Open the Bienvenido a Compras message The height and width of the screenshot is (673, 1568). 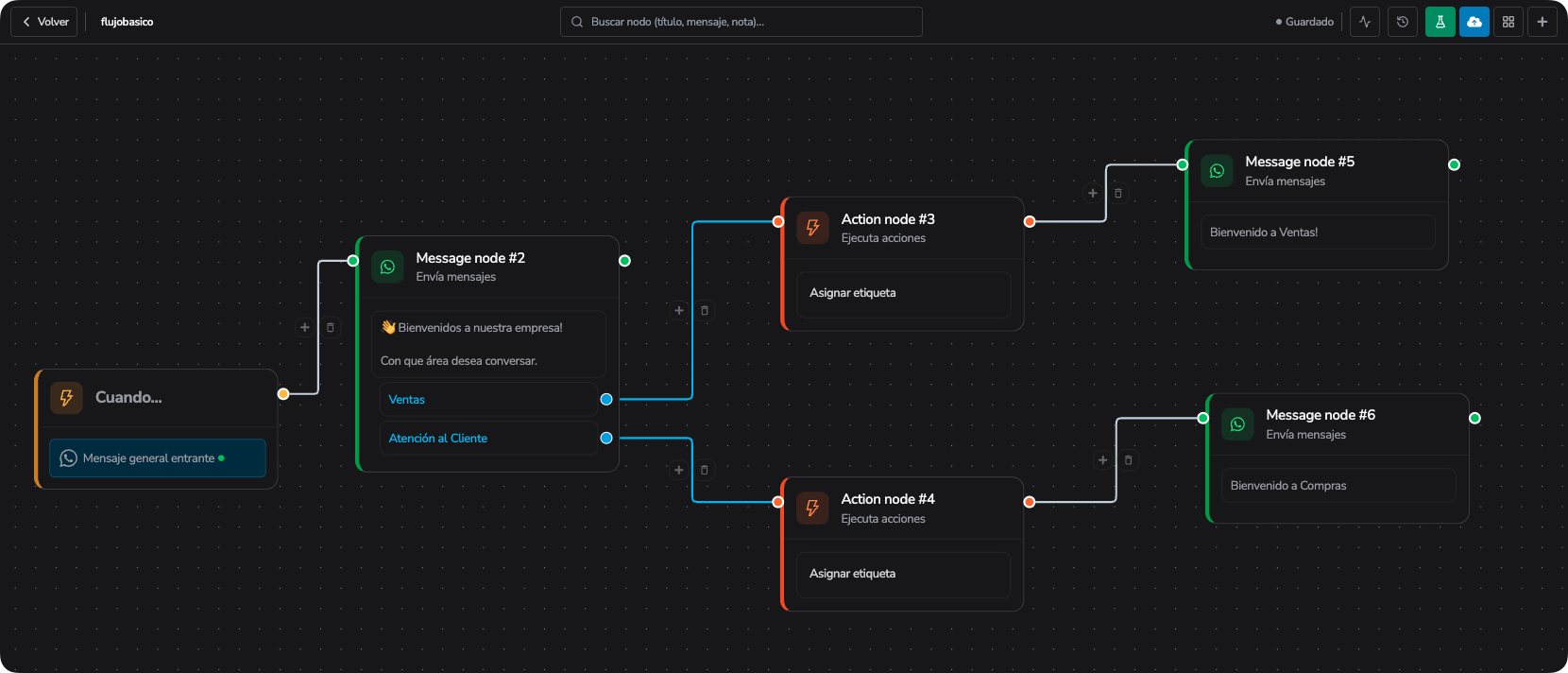coord(1338,486)
